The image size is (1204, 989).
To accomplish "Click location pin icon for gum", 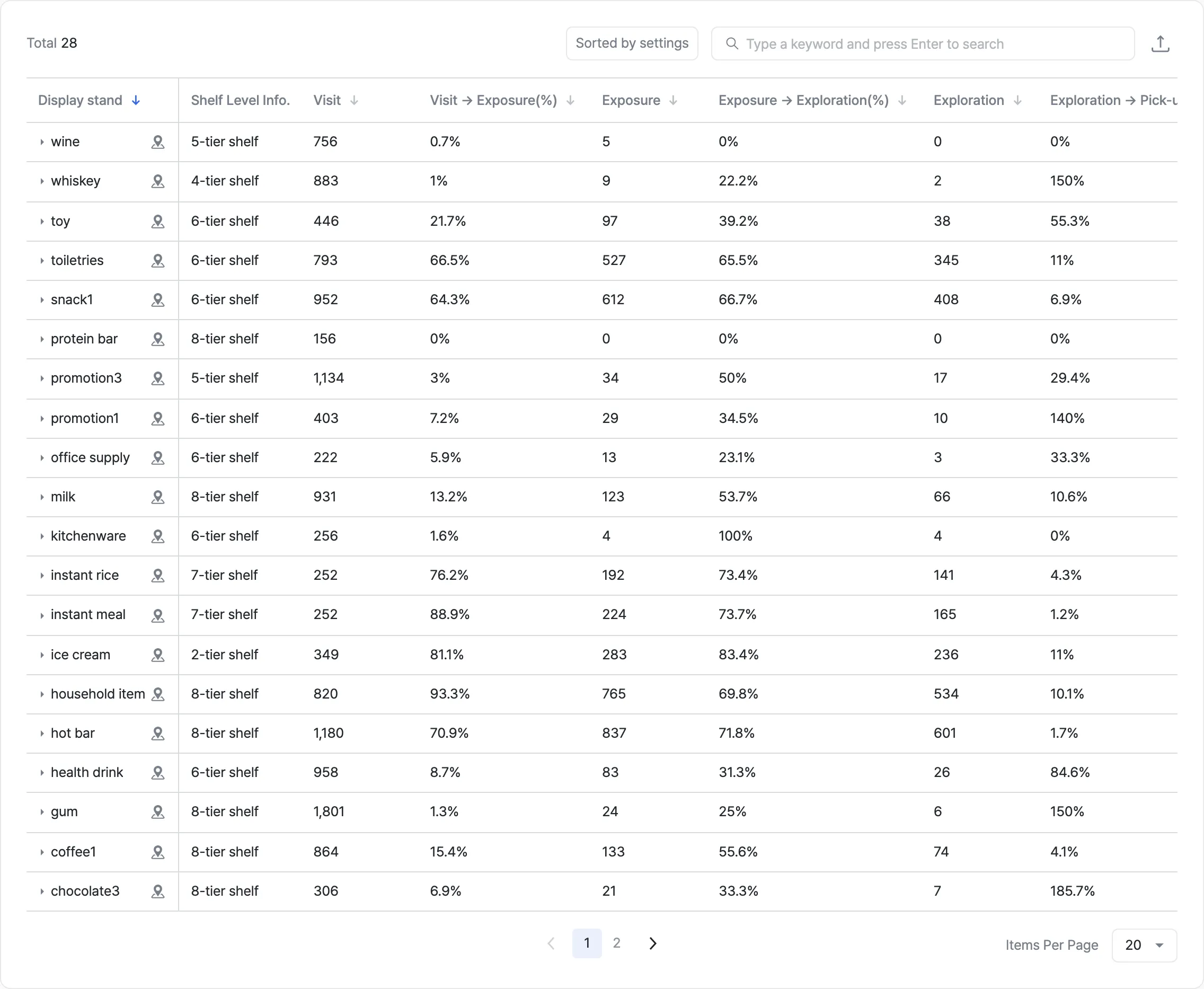I will pyautogui.click(x=158, y=812).
